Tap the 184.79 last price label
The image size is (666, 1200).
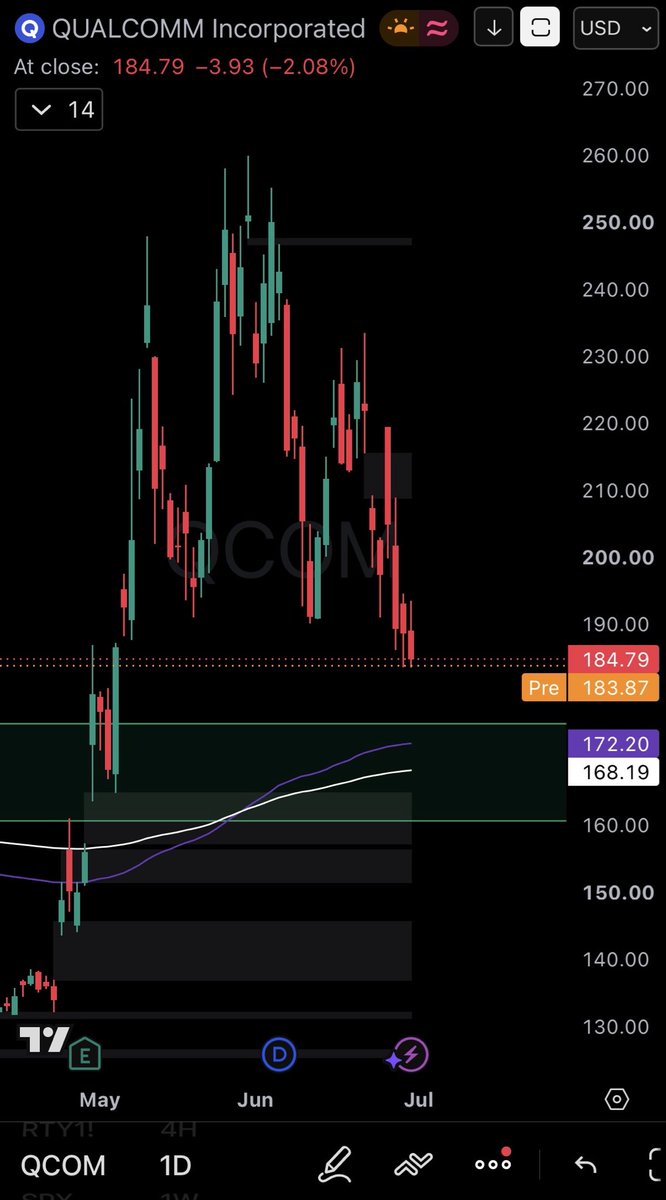pyautogui.click(x=613, y=660)
